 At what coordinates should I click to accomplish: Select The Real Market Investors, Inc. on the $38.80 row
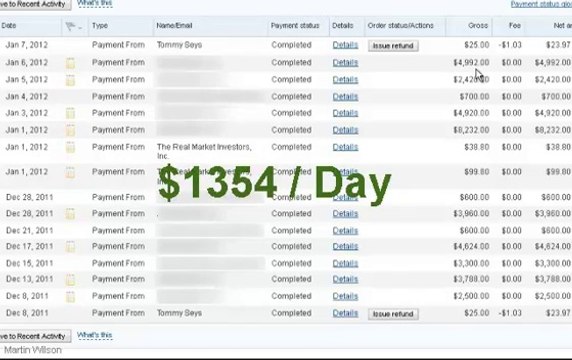point(204,151)
